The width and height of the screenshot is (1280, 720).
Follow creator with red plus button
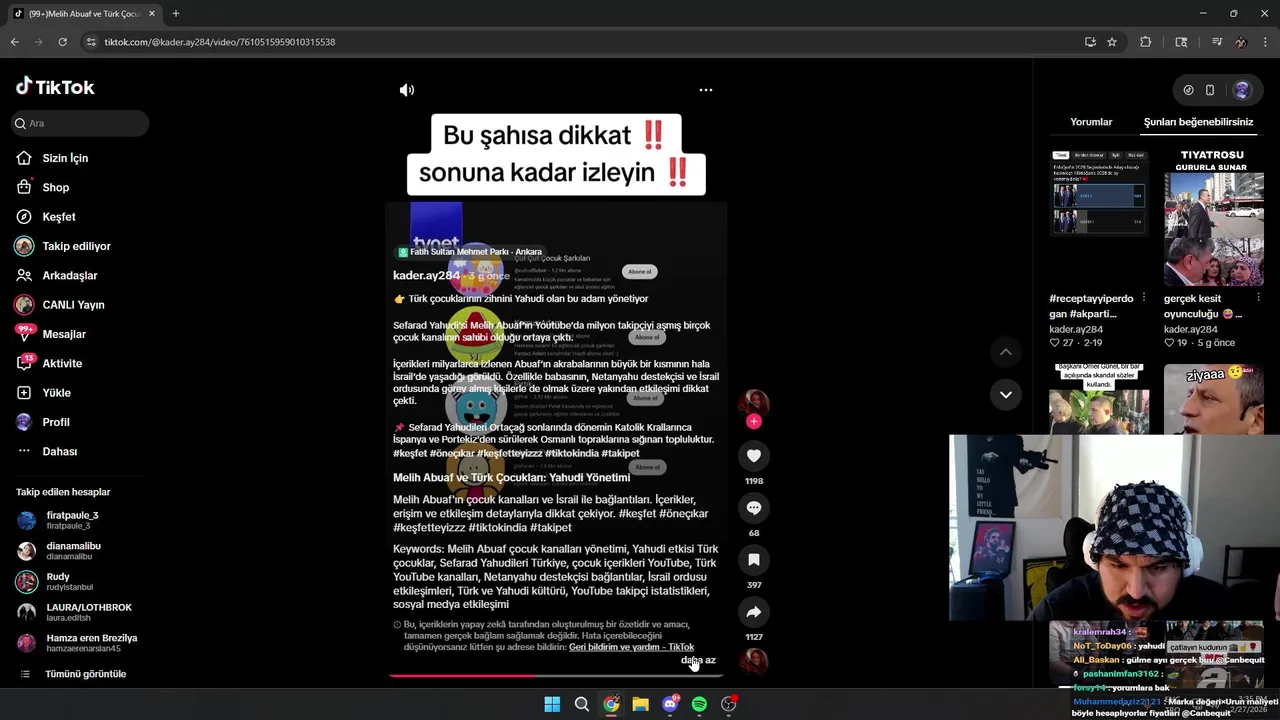click(x=754, y=422)
